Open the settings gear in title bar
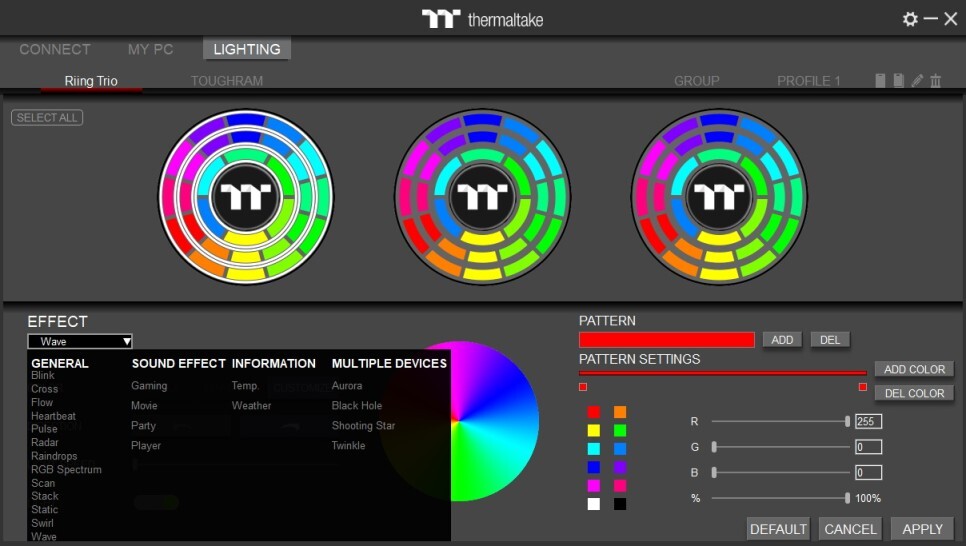Viewport: 966px width, 546px height. [910, 19]
